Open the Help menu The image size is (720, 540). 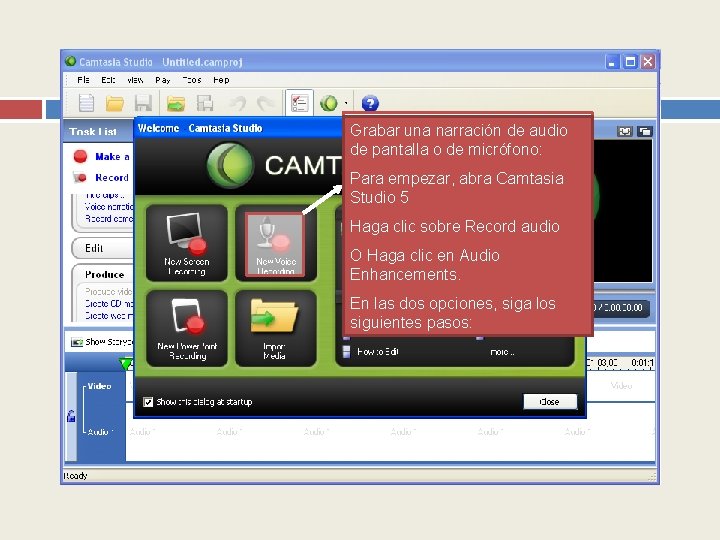coord(221,80)
